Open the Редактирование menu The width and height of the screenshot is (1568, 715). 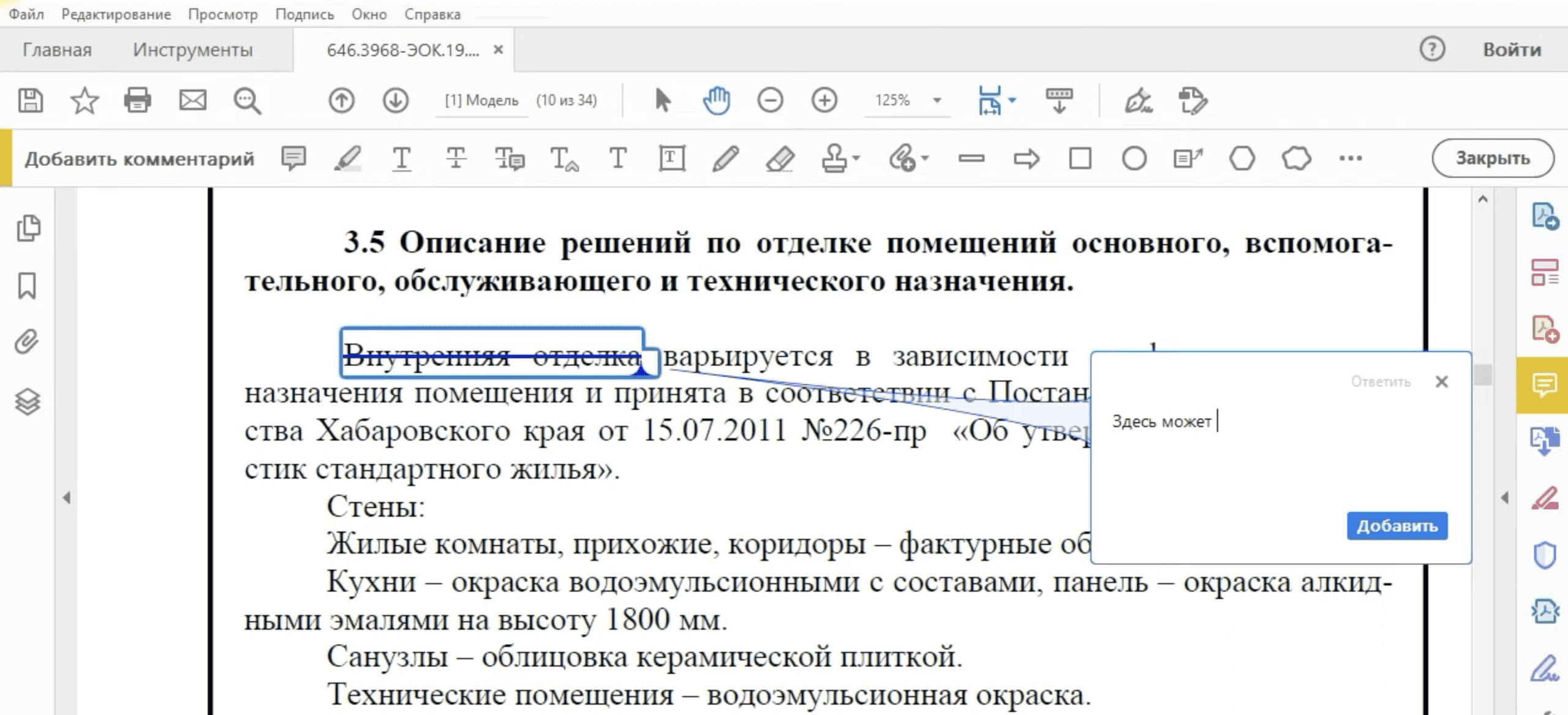(x=116, y=14)
